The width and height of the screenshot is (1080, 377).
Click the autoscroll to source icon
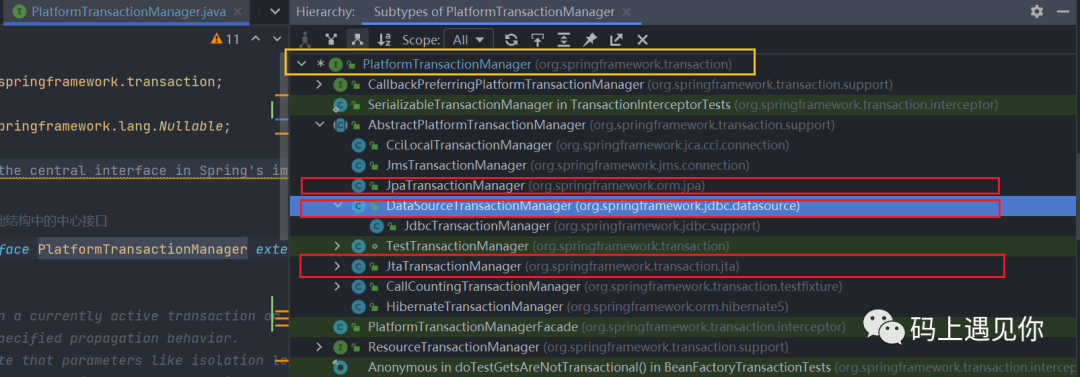click(537, 40)
